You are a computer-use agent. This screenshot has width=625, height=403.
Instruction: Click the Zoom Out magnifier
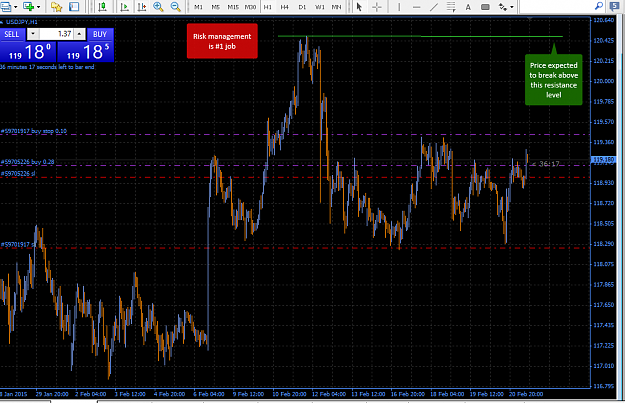tap(175, 6)
